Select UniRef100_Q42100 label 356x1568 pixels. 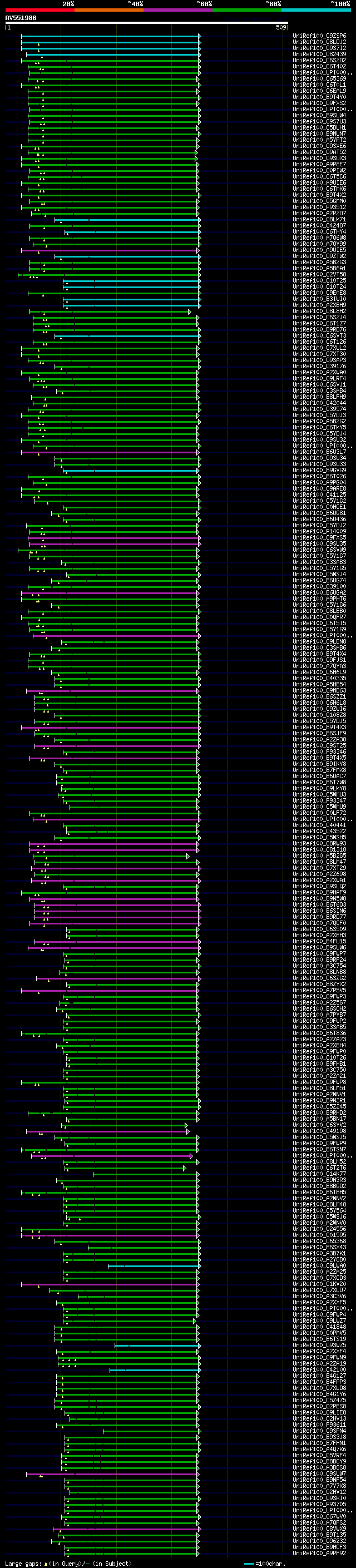click(319, 1369)
